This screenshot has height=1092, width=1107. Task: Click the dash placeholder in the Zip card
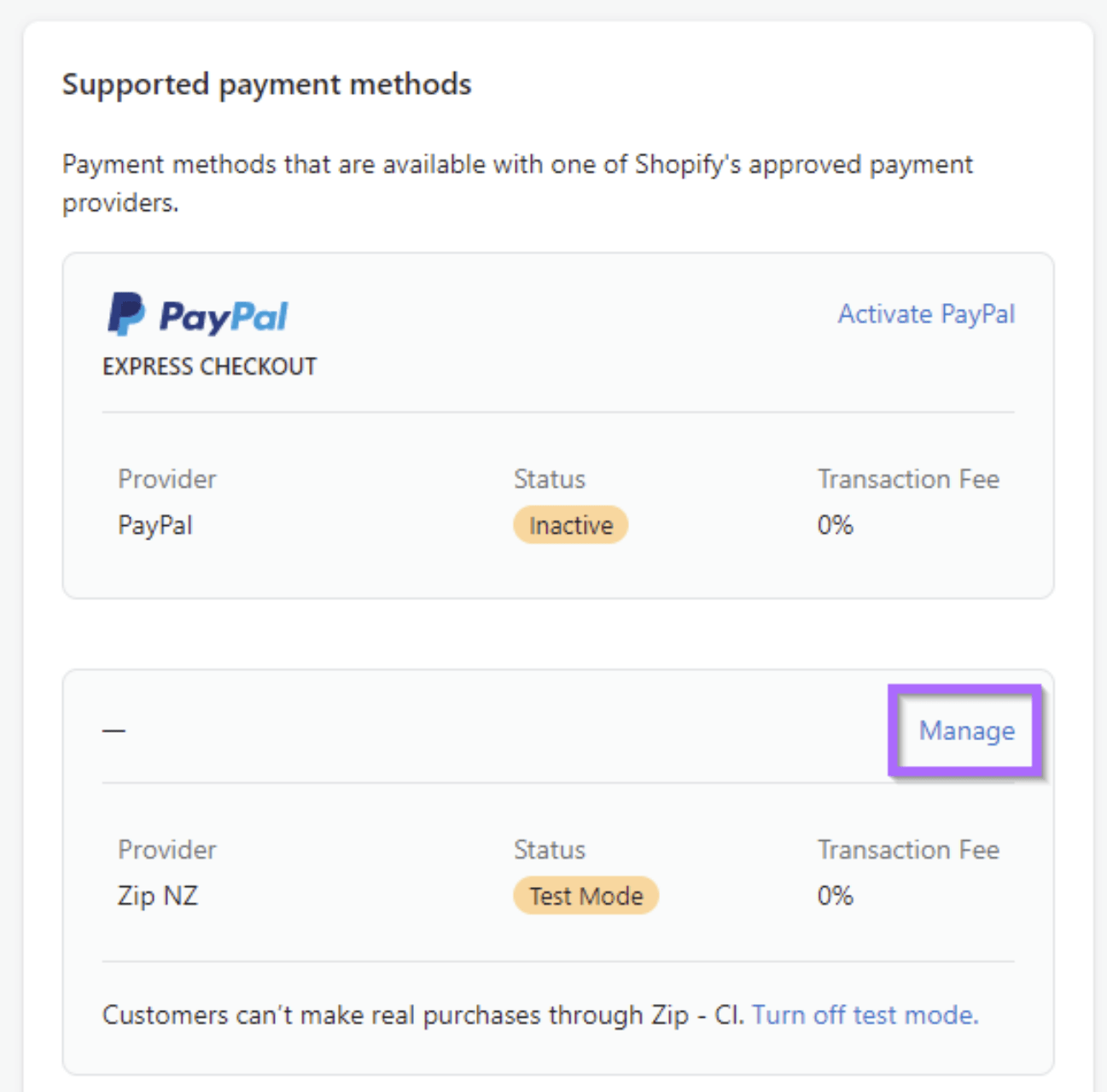pyautogui.click(x=113, y=731)
